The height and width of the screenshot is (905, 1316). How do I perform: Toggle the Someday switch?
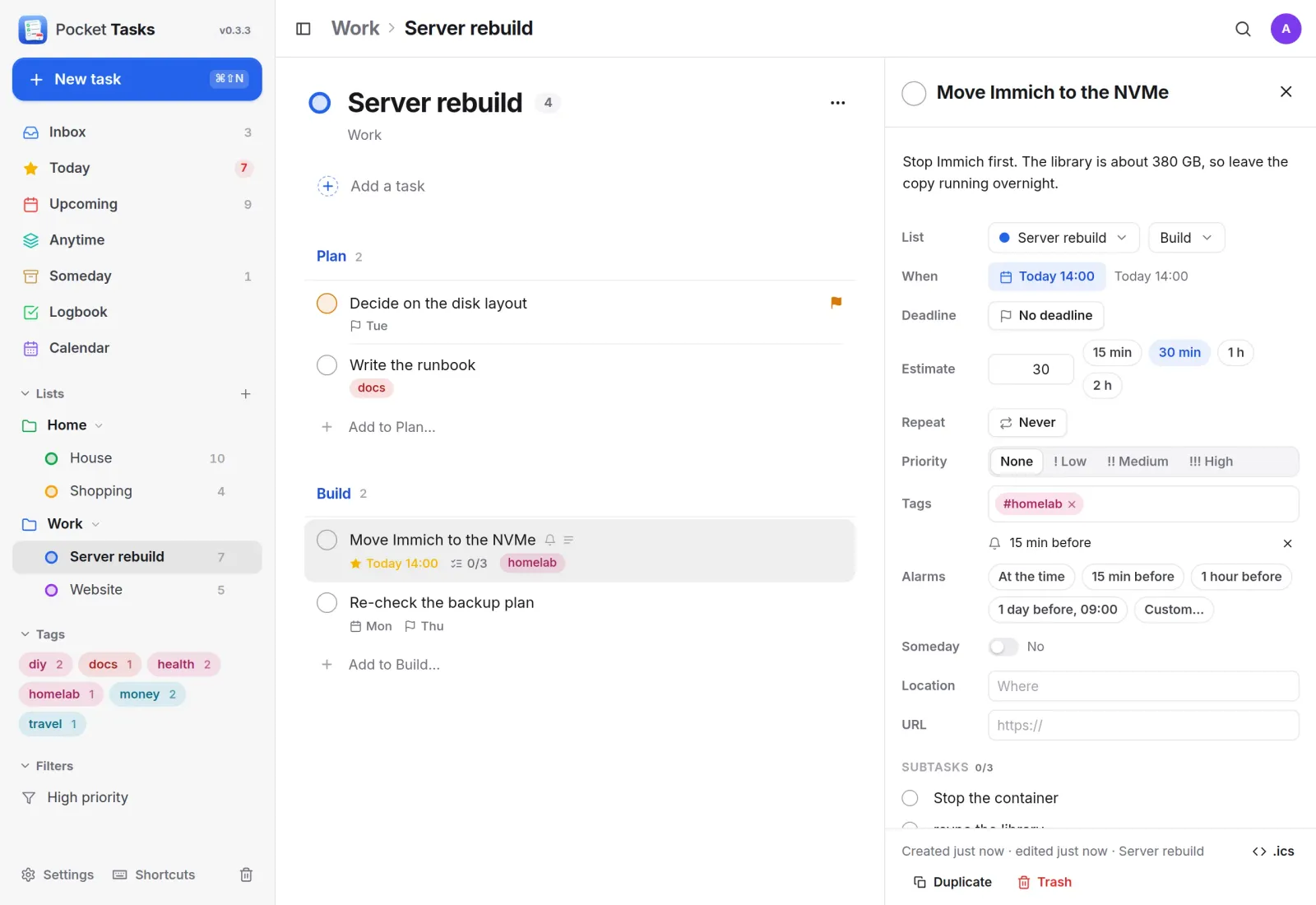point(1003,647)
